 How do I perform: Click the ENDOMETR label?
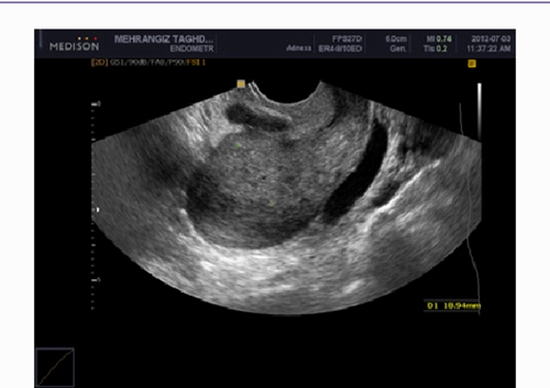tap(192, 49)
